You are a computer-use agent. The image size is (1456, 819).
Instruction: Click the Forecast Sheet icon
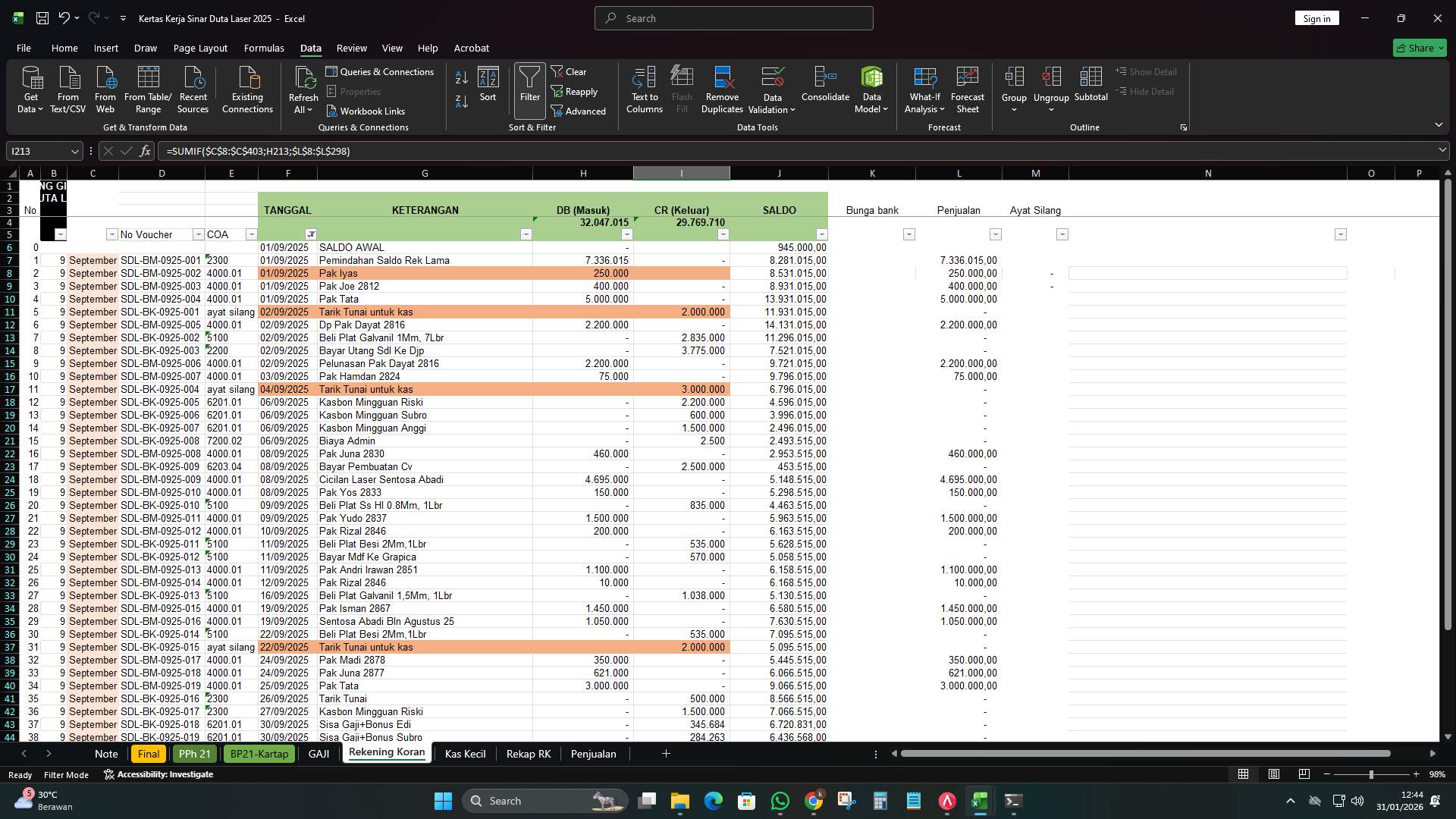(x=968, y=87)
